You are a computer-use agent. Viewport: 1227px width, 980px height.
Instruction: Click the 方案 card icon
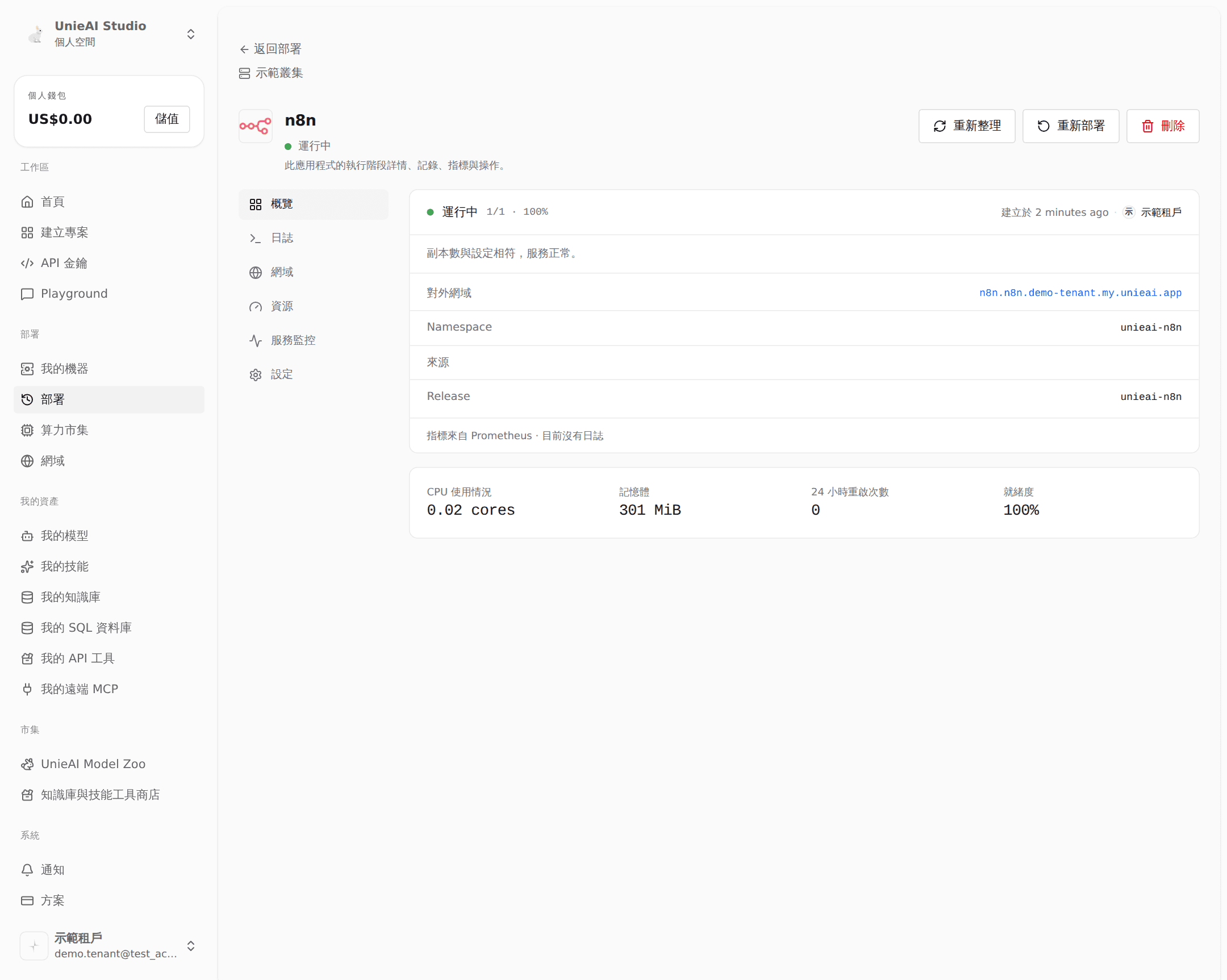(27, 901)
